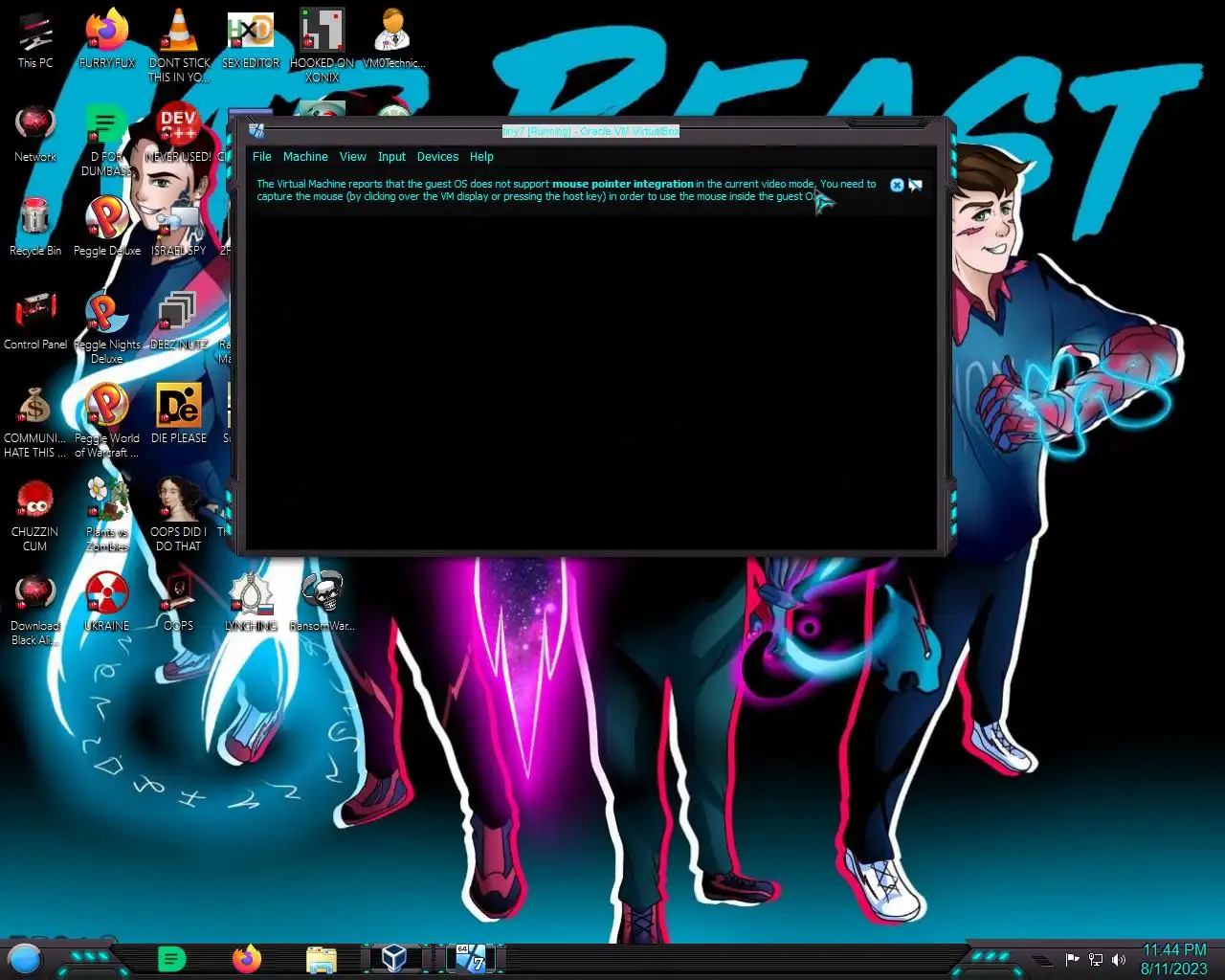Select Peggle World of Warcraft icon
The width and height of the screenshot is (1225, 980).
[107, 421]
